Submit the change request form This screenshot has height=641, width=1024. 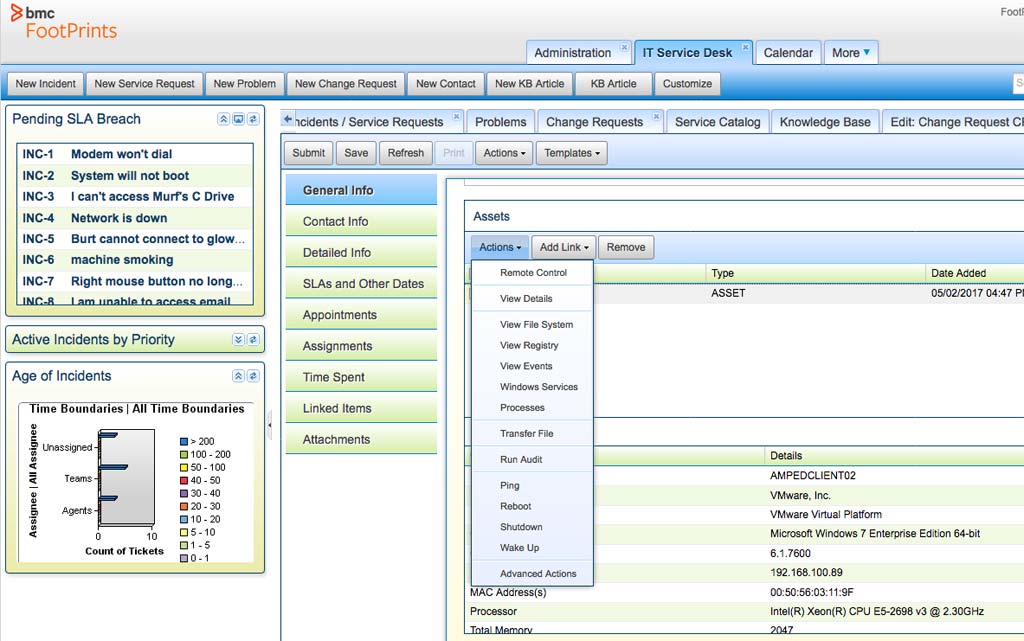pyautogui.click(x=308, y=153)
